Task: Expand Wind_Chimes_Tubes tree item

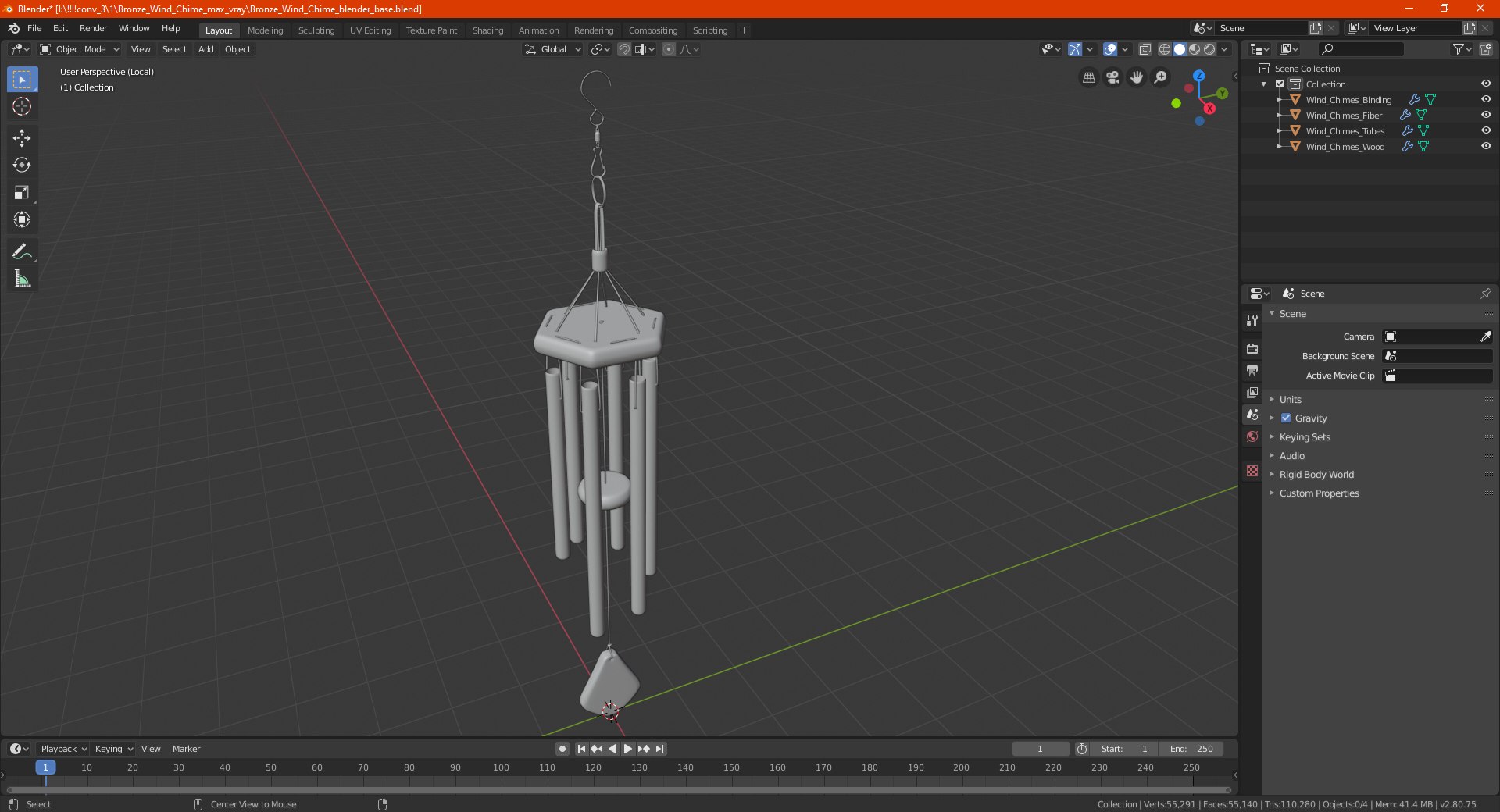Action: click(x=1279, y=130)
